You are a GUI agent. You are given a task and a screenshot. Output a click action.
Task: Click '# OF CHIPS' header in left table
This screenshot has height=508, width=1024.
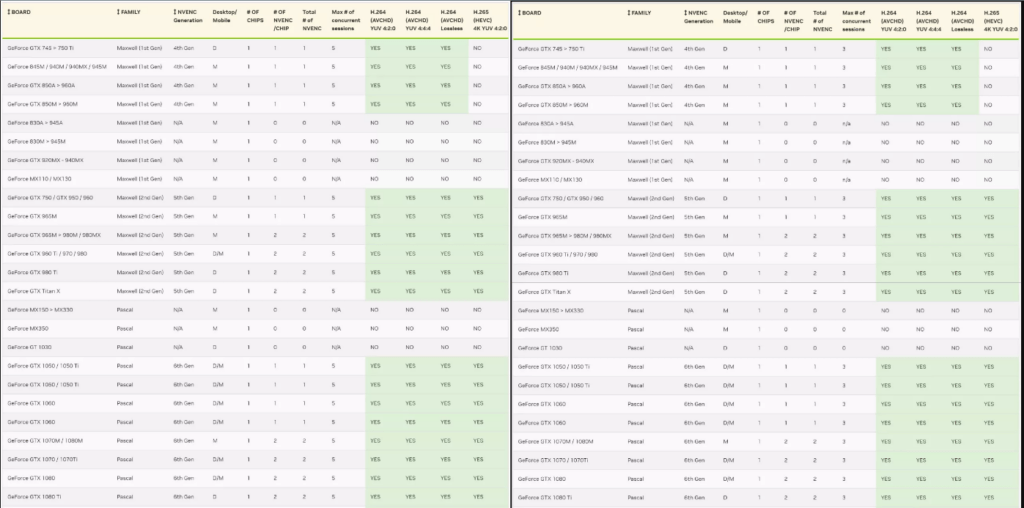[255, 16]
